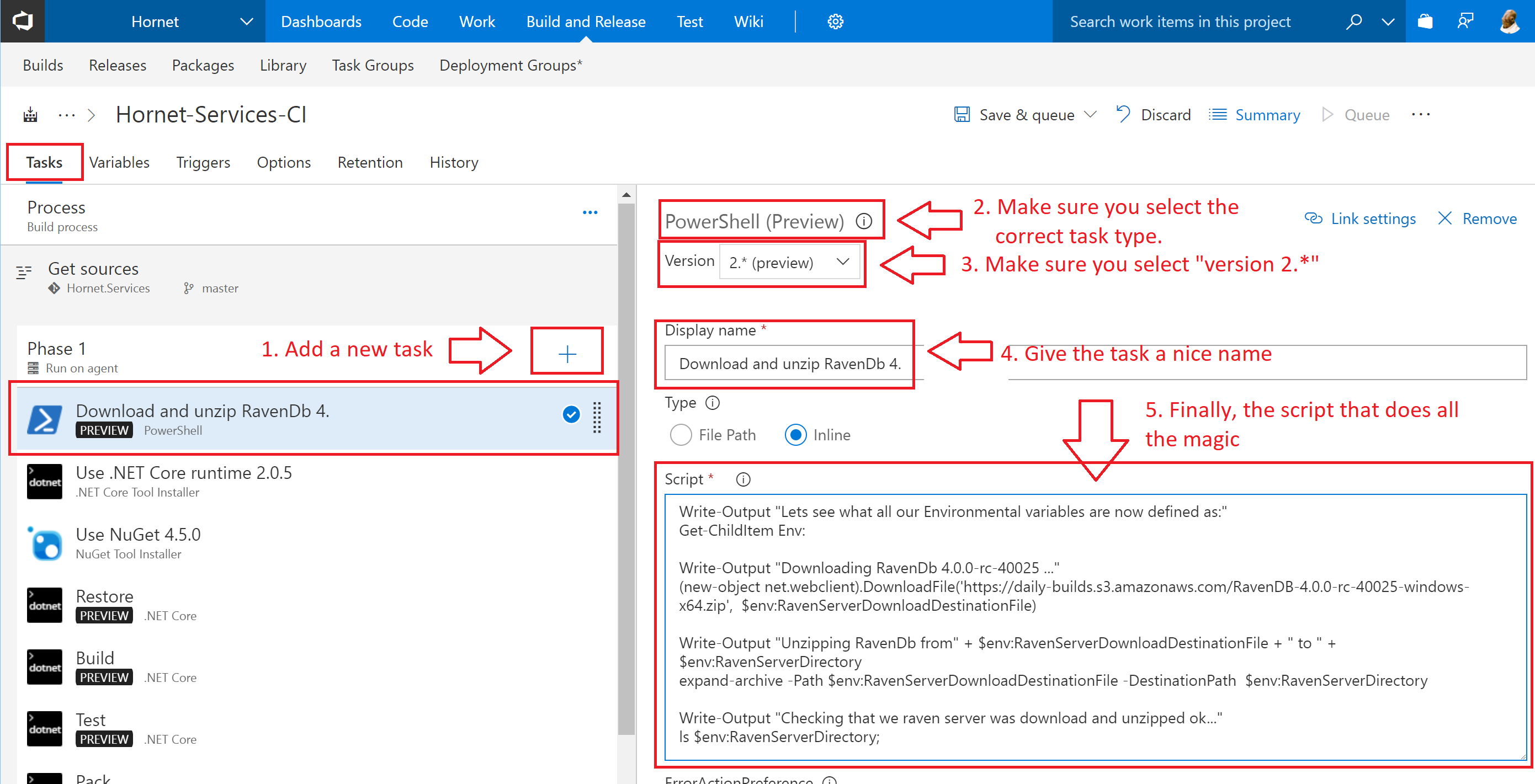Click dotnet icon of Use .NET Core runtime

tap(45, 481)
